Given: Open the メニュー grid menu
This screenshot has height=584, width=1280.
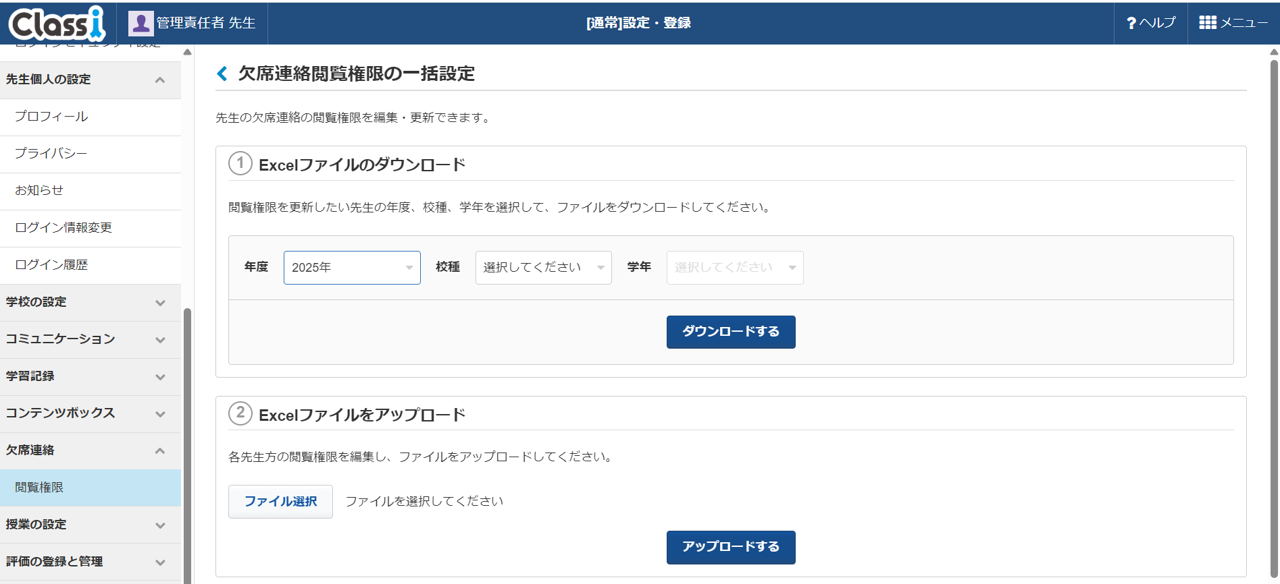Looking at the screenshot, I should click(x=1233, y=22).
